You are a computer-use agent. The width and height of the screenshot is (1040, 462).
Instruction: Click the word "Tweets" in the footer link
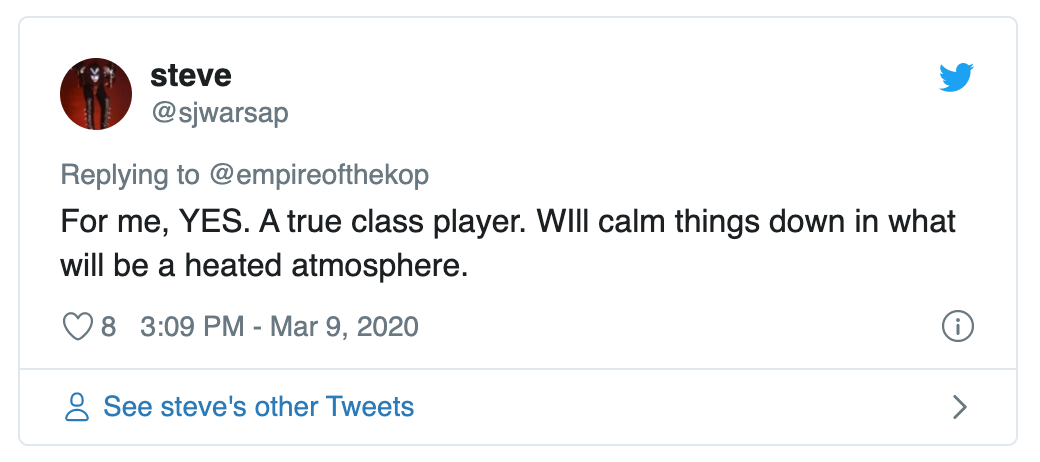click(x=374, y=406)
